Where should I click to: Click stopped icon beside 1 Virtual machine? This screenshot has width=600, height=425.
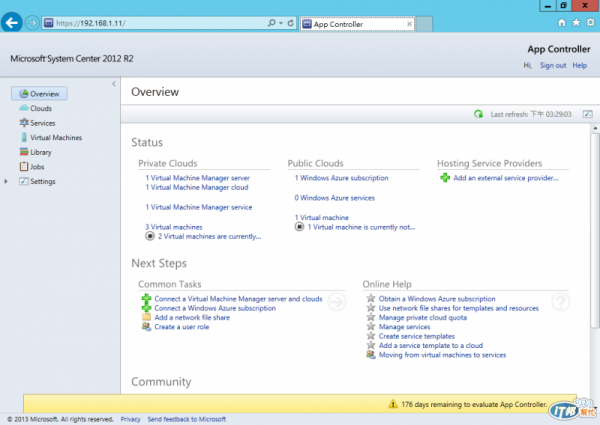point(299,227)
